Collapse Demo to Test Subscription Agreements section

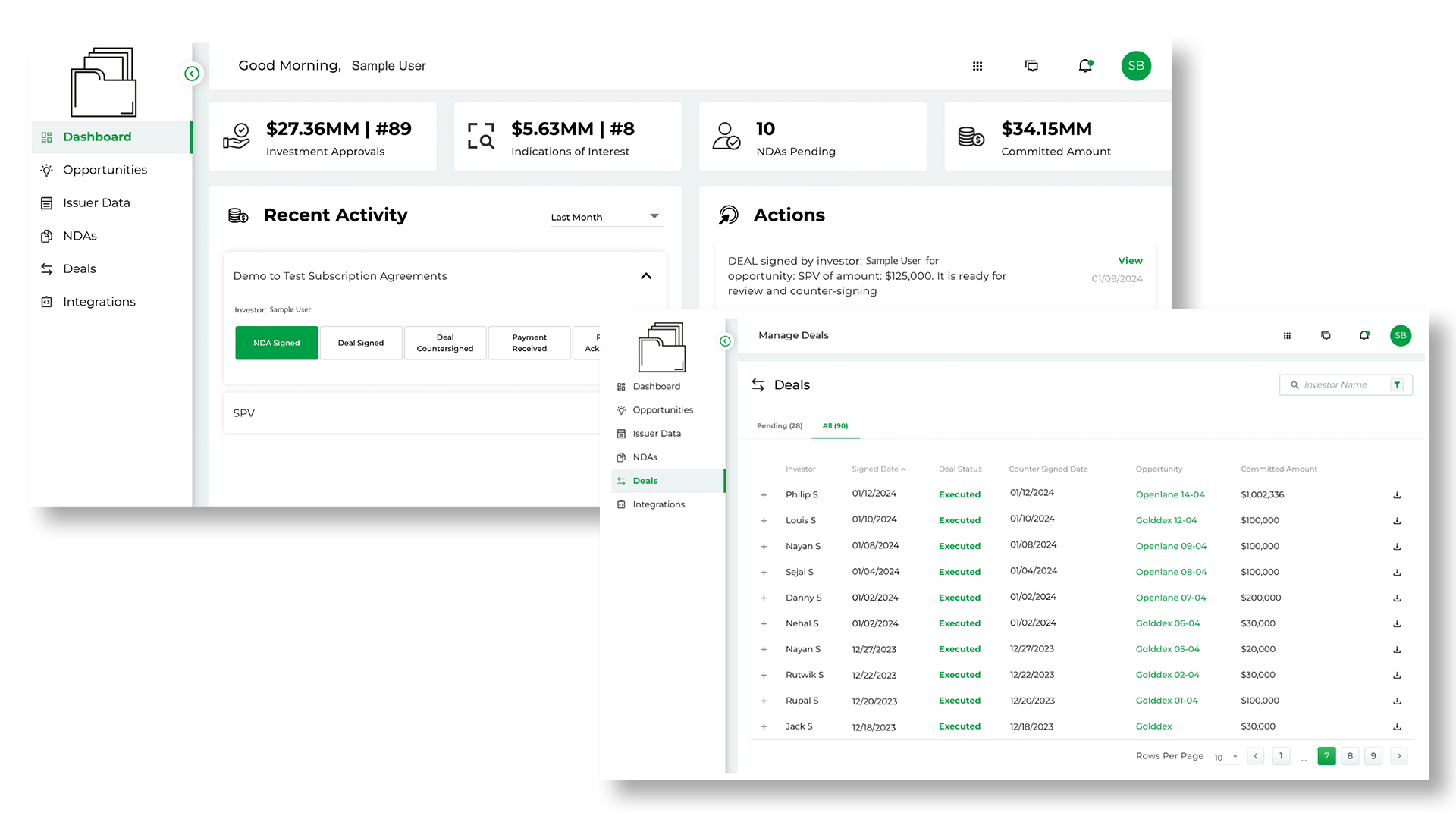point(646,276)
